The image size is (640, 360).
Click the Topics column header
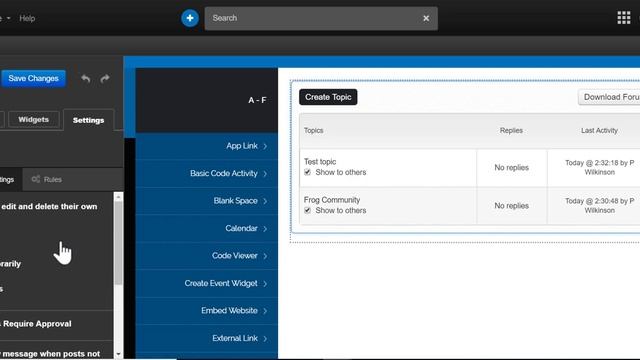[313, 131]
